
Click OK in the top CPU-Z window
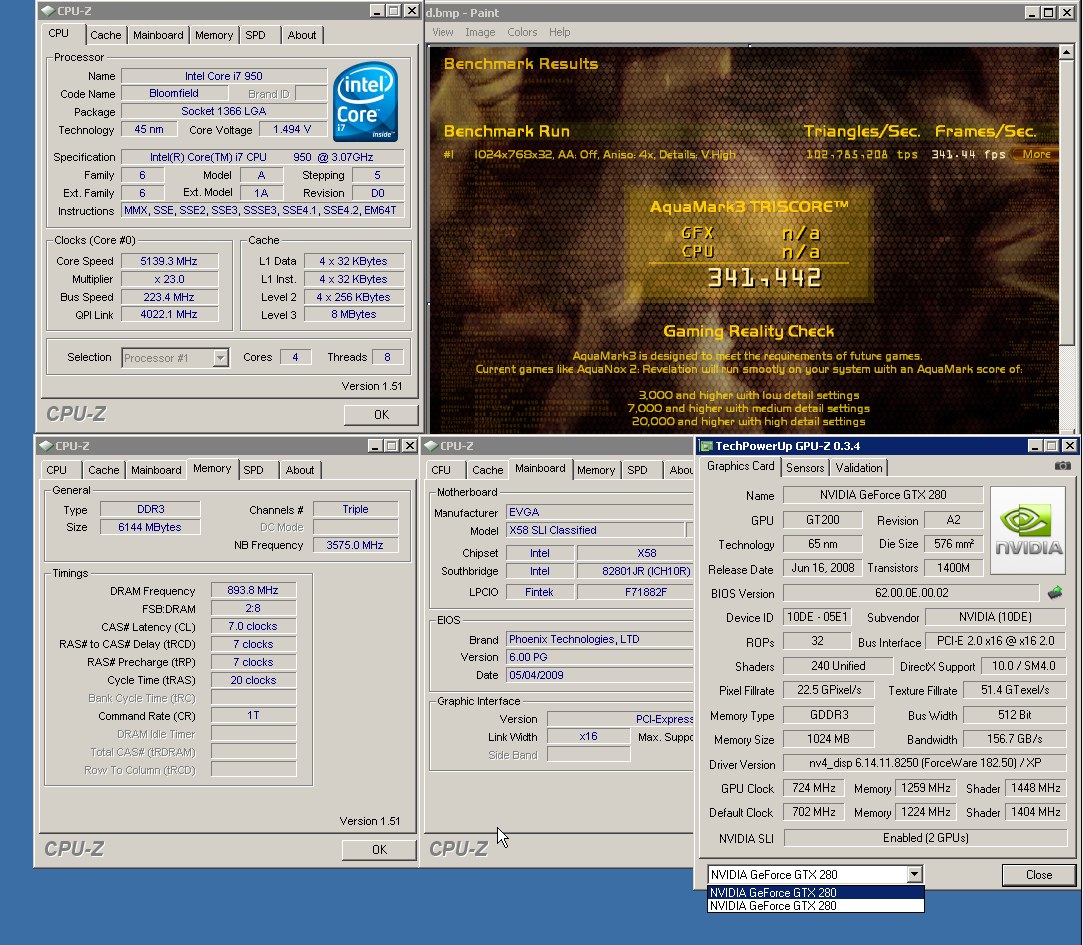click(381, 414)
